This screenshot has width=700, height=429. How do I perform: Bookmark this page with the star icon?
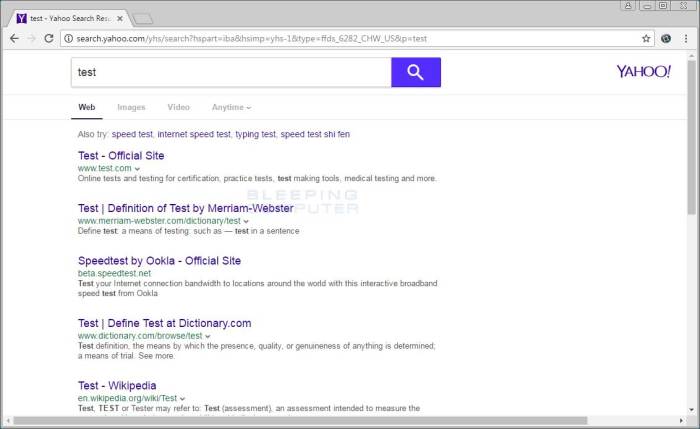tap(646, 39)
